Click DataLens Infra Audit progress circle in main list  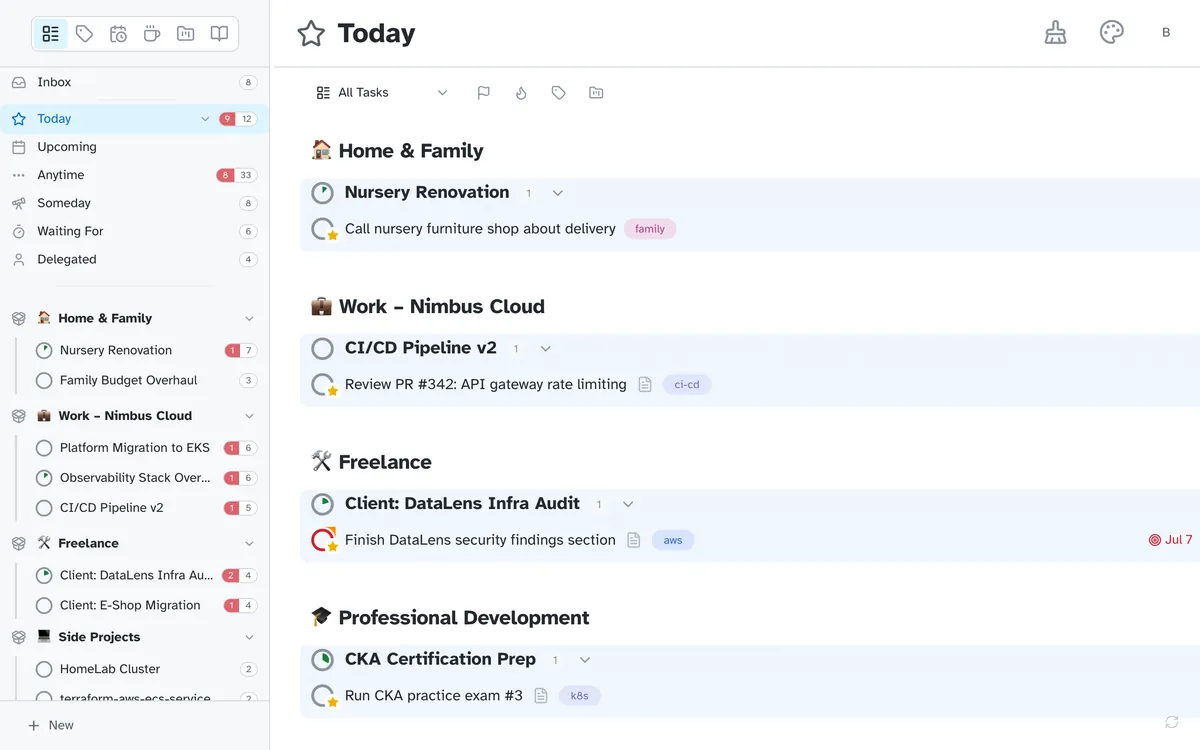click(322, 504)
